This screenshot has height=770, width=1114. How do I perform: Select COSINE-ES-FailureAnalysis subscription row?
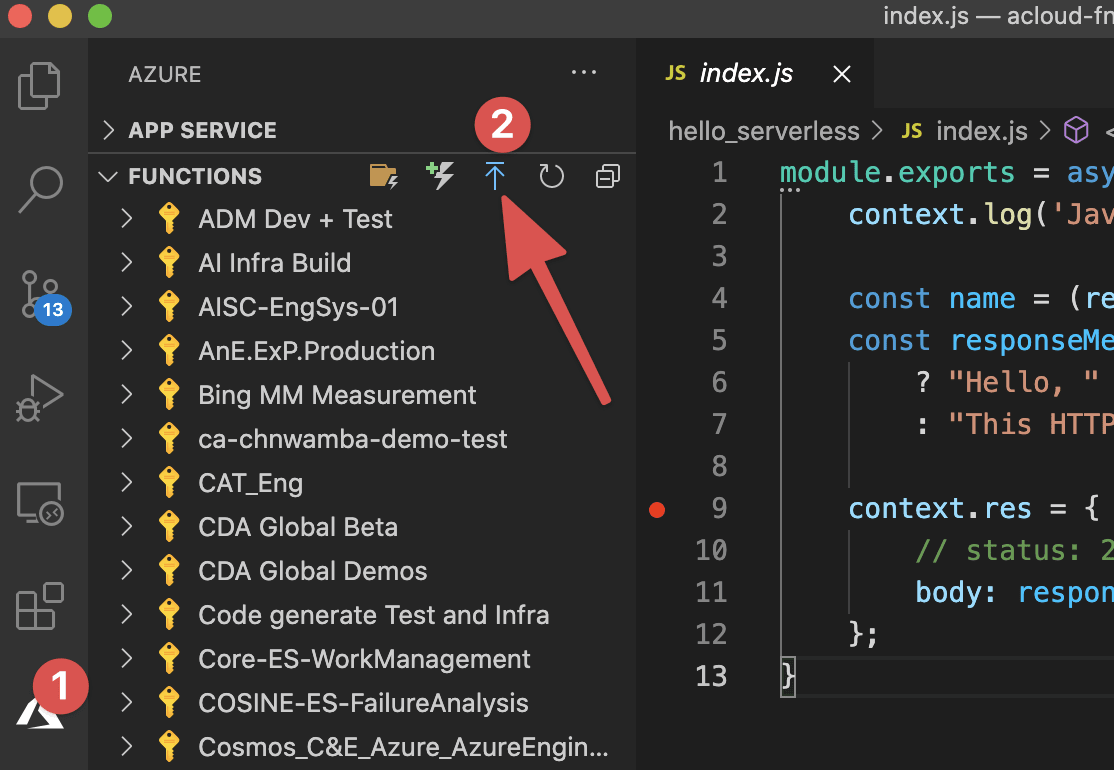tap(362, 703)
